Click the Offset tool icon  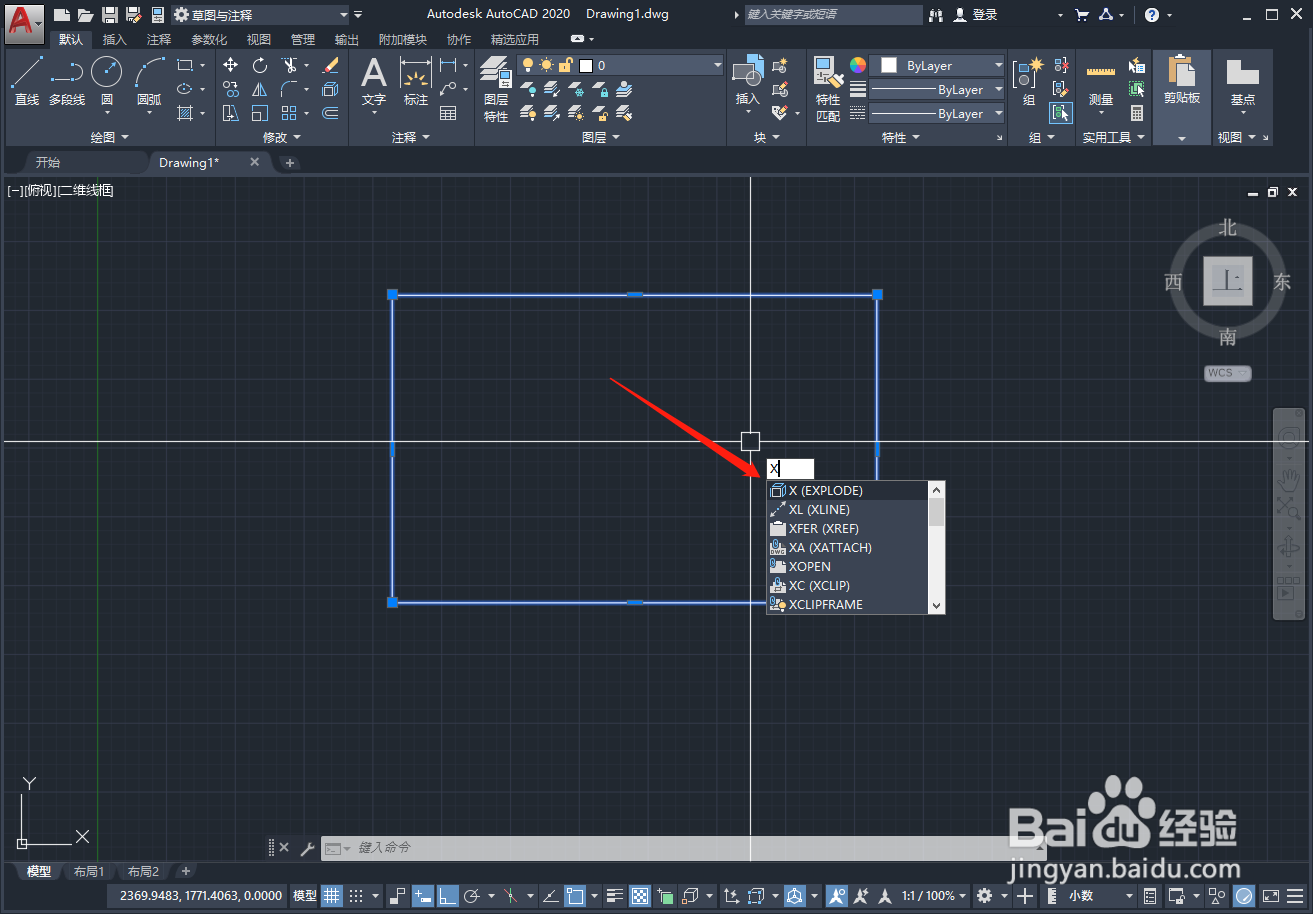[331, 113]
